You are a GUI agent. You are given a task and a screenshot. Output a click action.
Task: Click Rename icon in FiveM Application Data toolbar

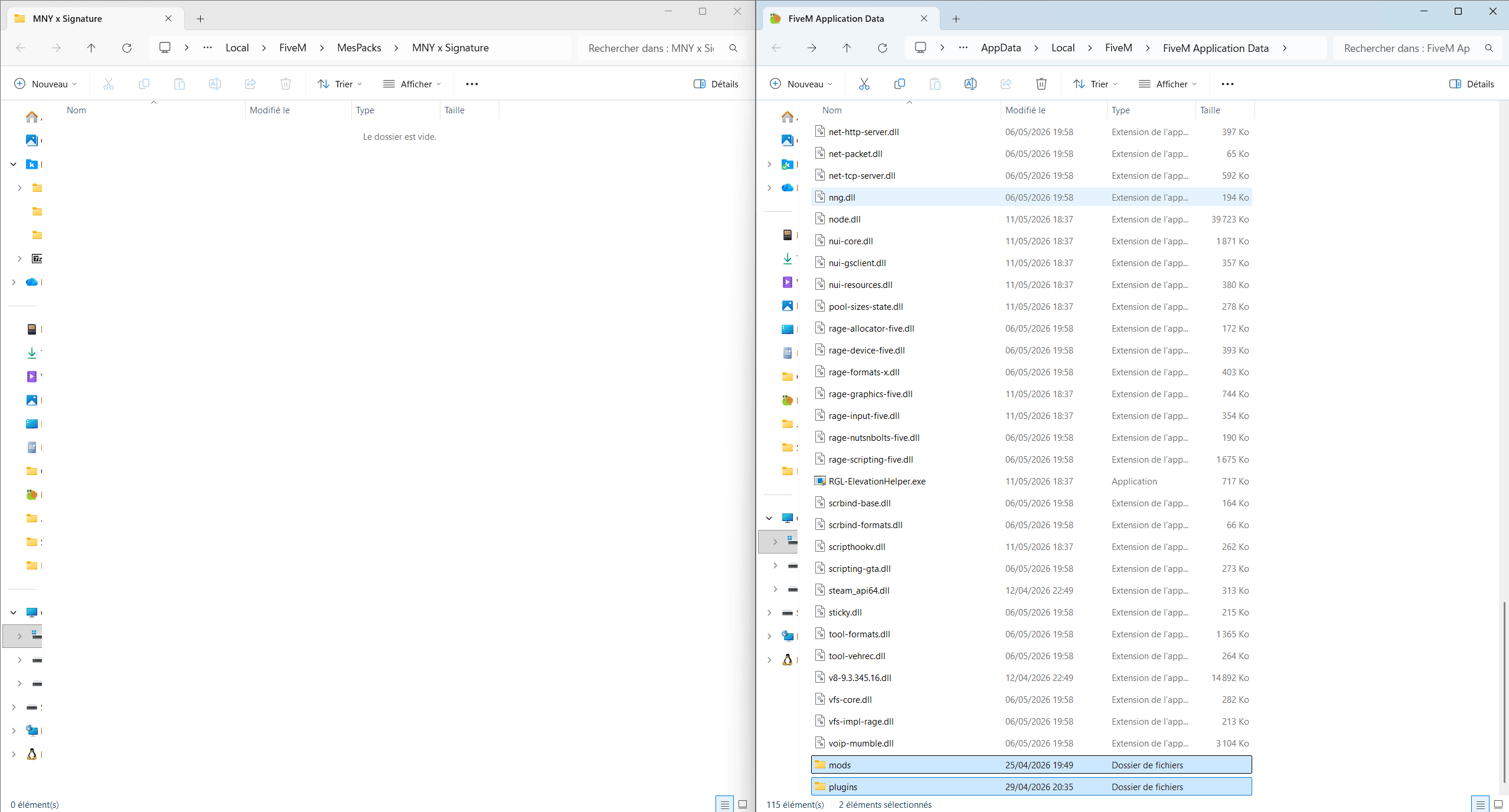click(x=970, y=84)
